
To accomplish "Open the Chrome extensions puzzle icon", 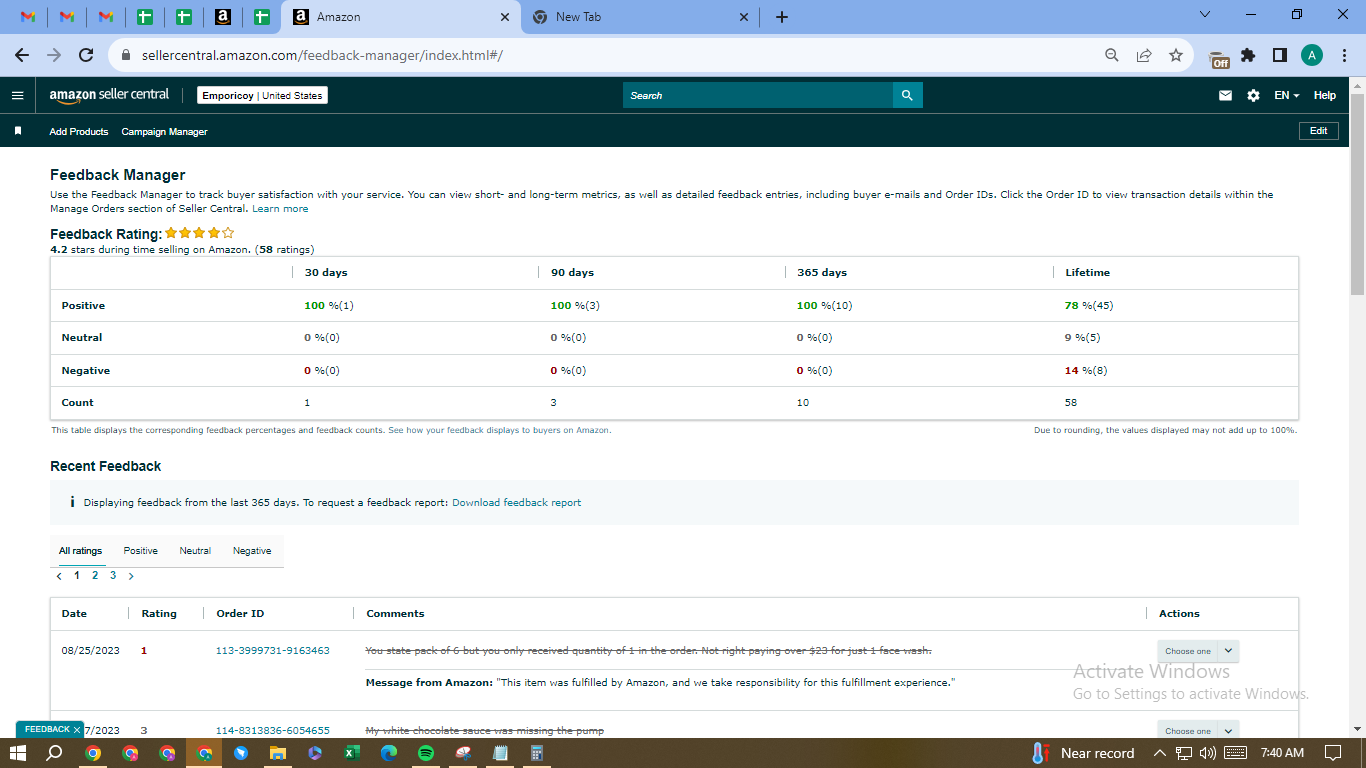I will point(1248,55).
